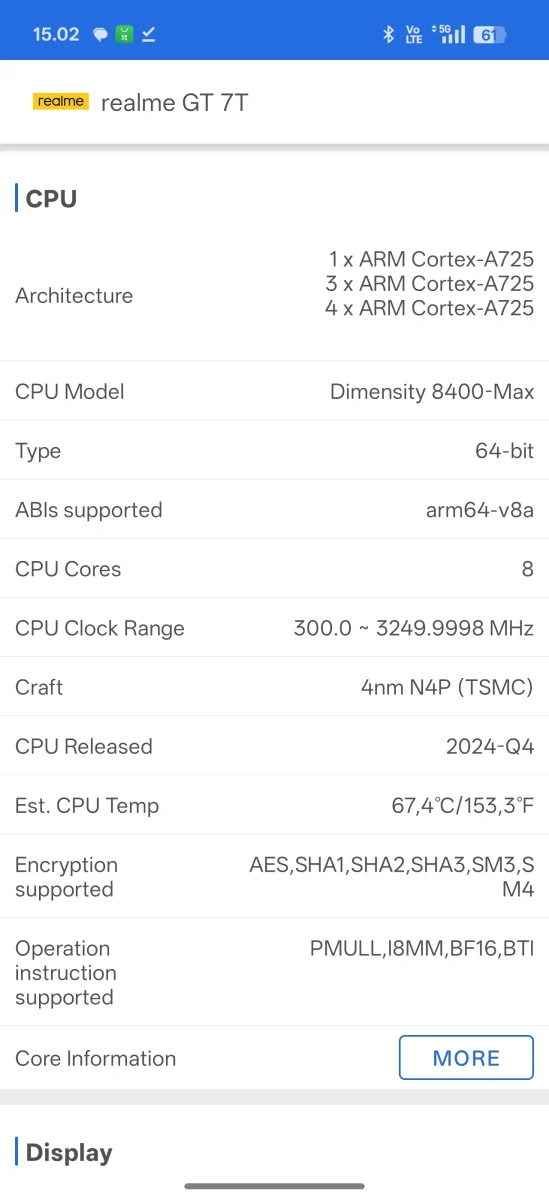
Task: Tap the status bar clock 15.02
Action: tap(56, 34)
